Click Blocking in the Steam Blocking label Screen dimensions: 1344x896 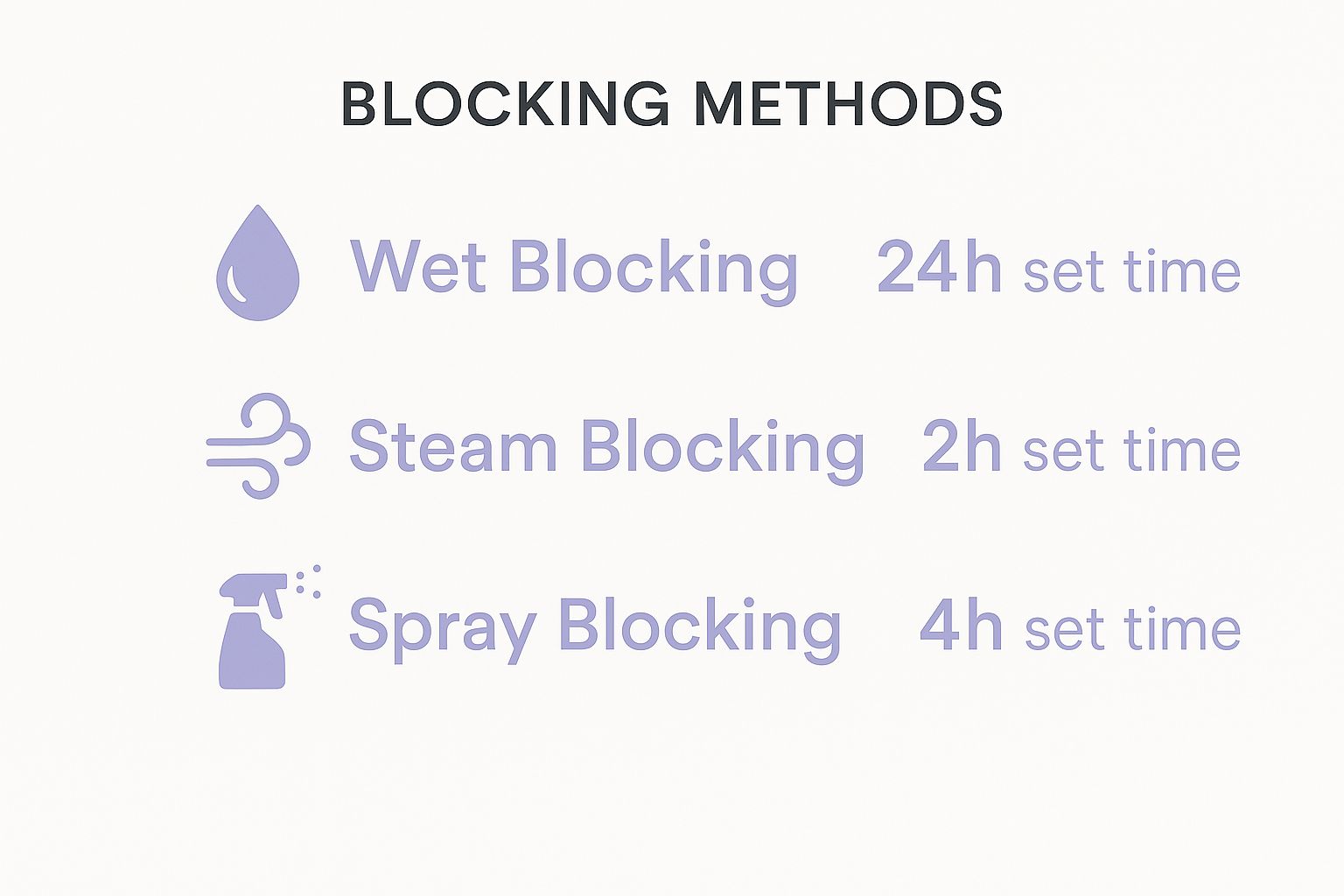click(x=723, y=449)
